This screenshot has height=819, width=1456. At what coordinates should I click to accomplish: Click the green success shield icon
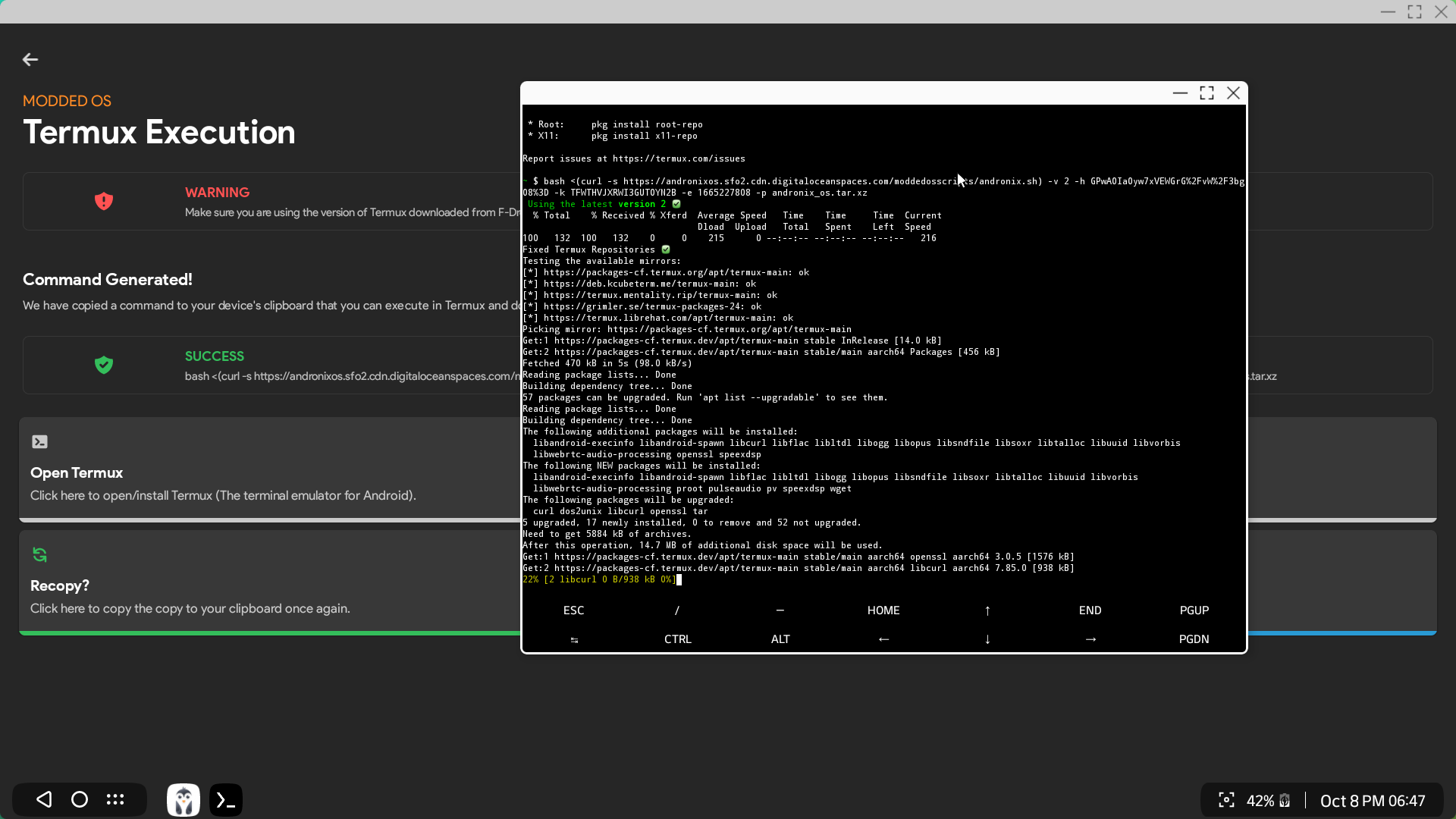point(104,365)
